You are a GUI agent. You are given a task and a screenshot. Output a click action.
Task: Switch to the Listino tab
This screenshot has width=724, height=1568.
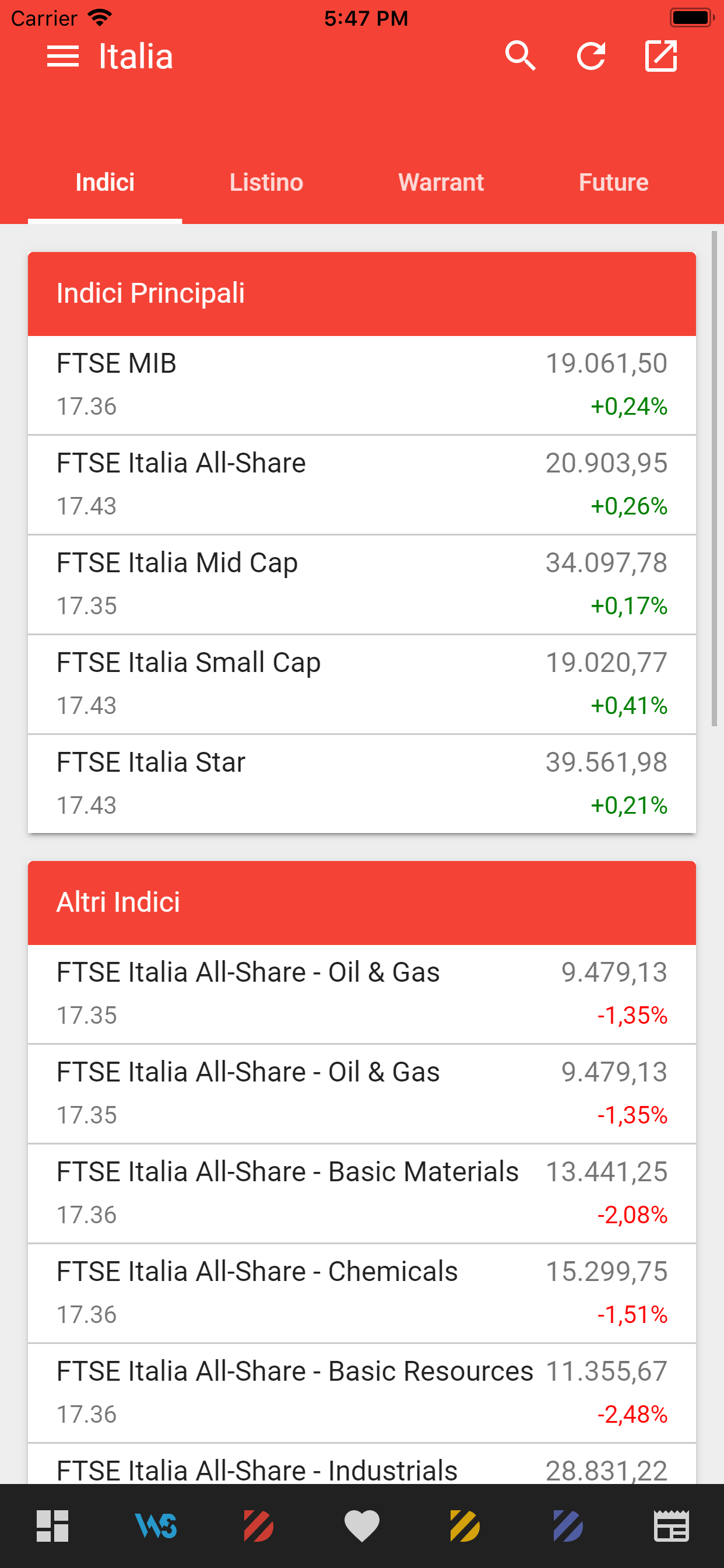pos(266,183)
